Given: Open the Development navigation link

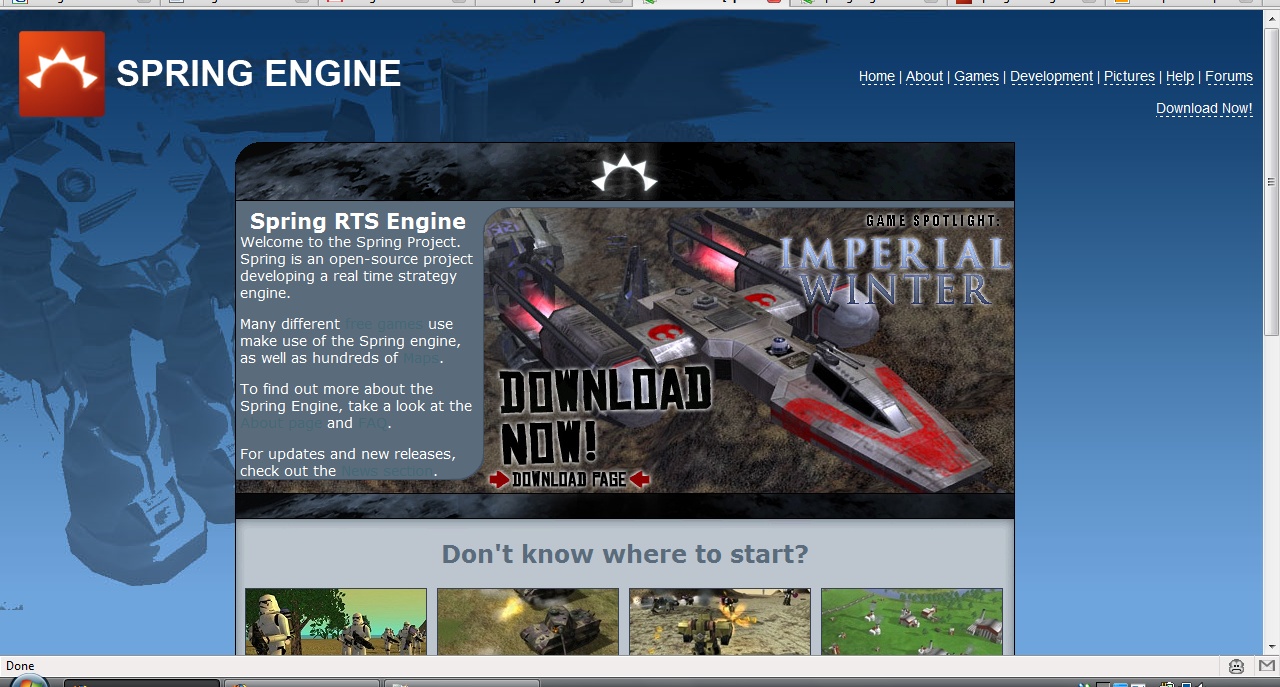Looking at the screenshot, I should point(1051,77).
